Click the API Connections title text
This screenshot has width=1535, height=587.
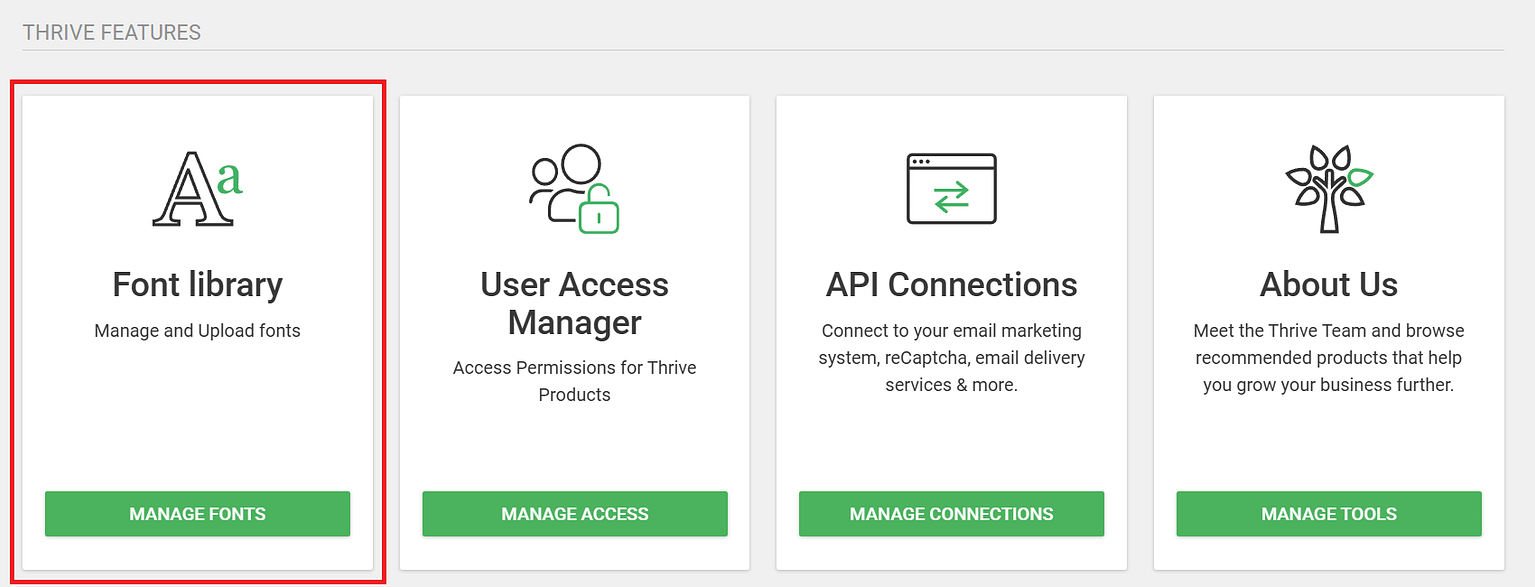tap(951, 285)
